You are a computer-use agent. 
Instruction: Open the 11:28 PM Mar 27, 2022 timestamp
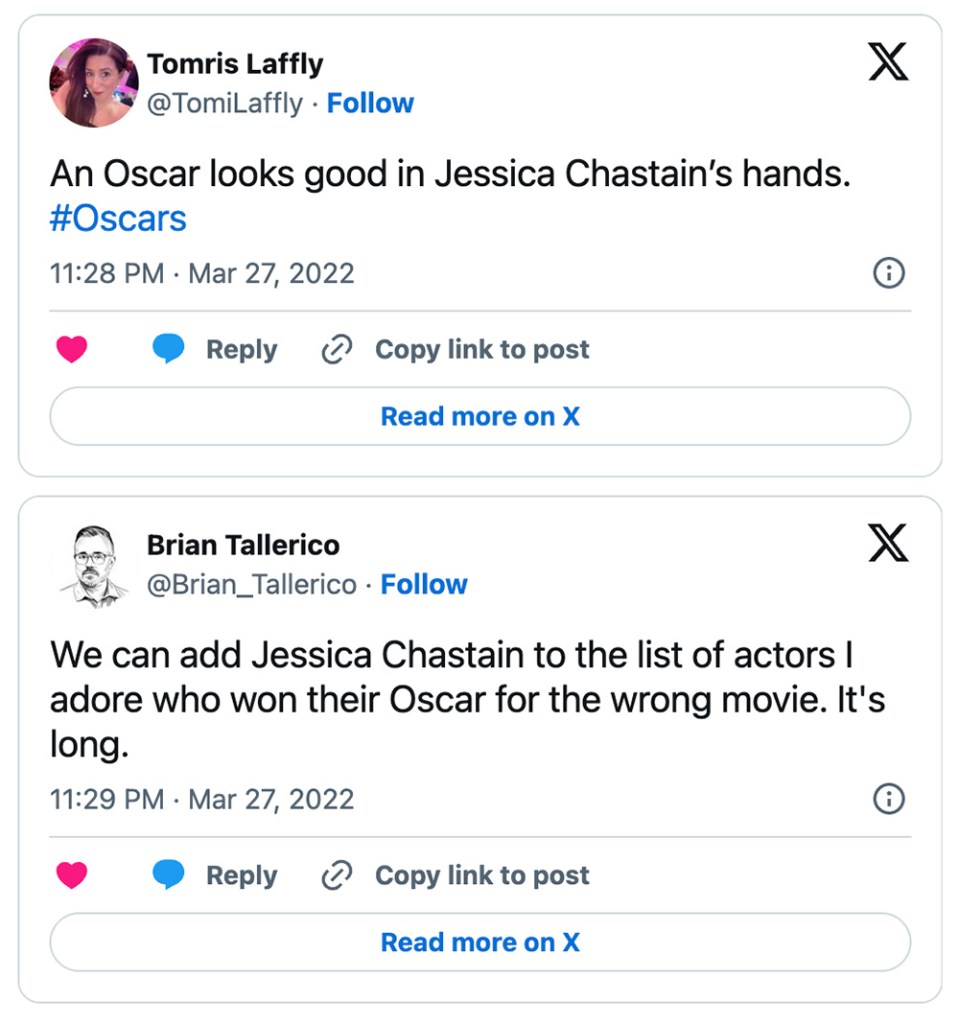click(202, 274)
